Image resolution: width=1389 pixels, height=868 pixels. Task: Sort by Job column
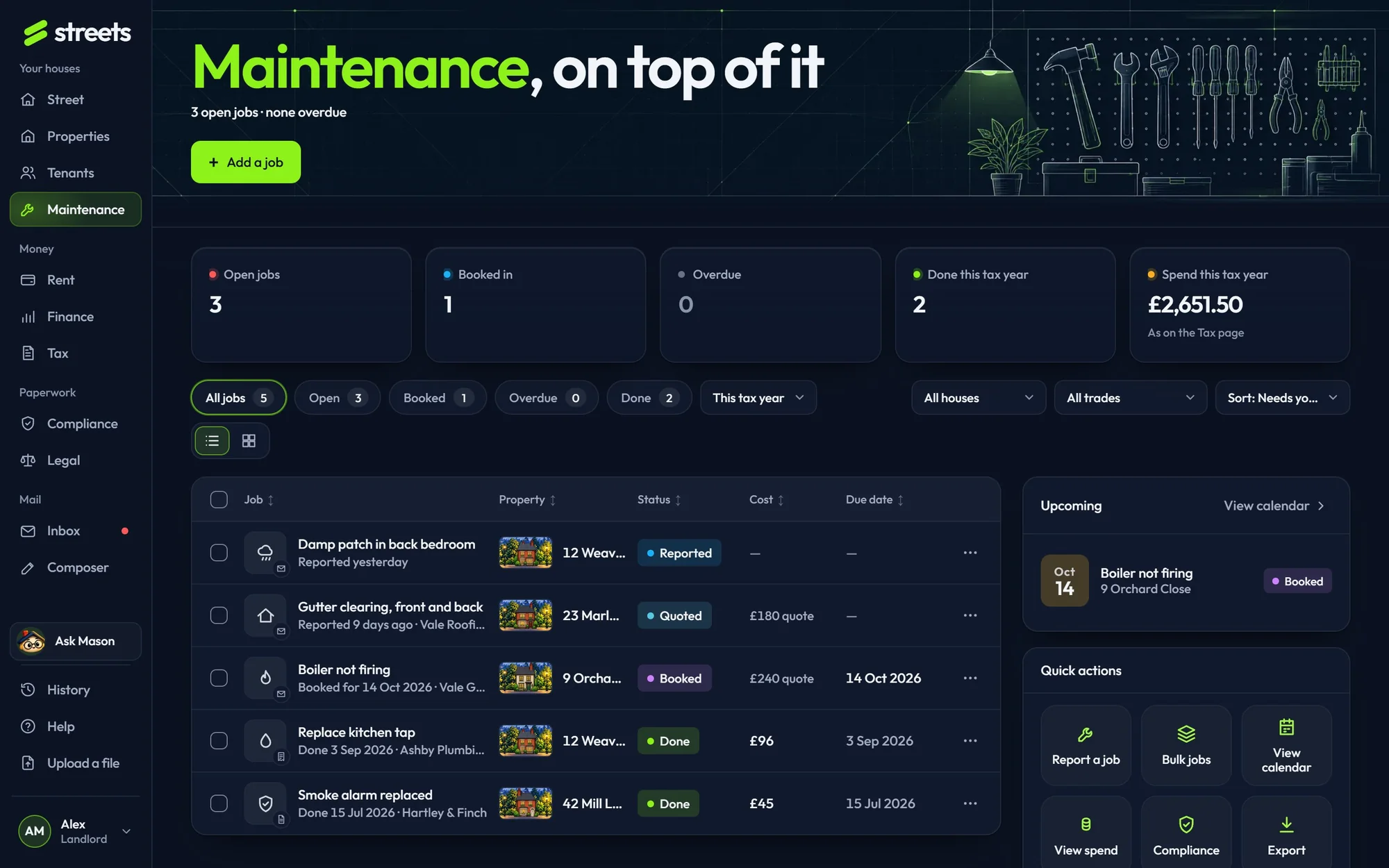pyautogui.click(x=259, y=500)
